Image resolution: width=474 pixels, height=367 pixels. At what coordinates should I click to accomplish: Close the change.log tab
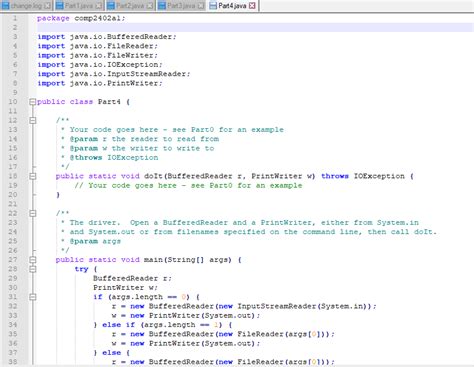tap(48, 6)
